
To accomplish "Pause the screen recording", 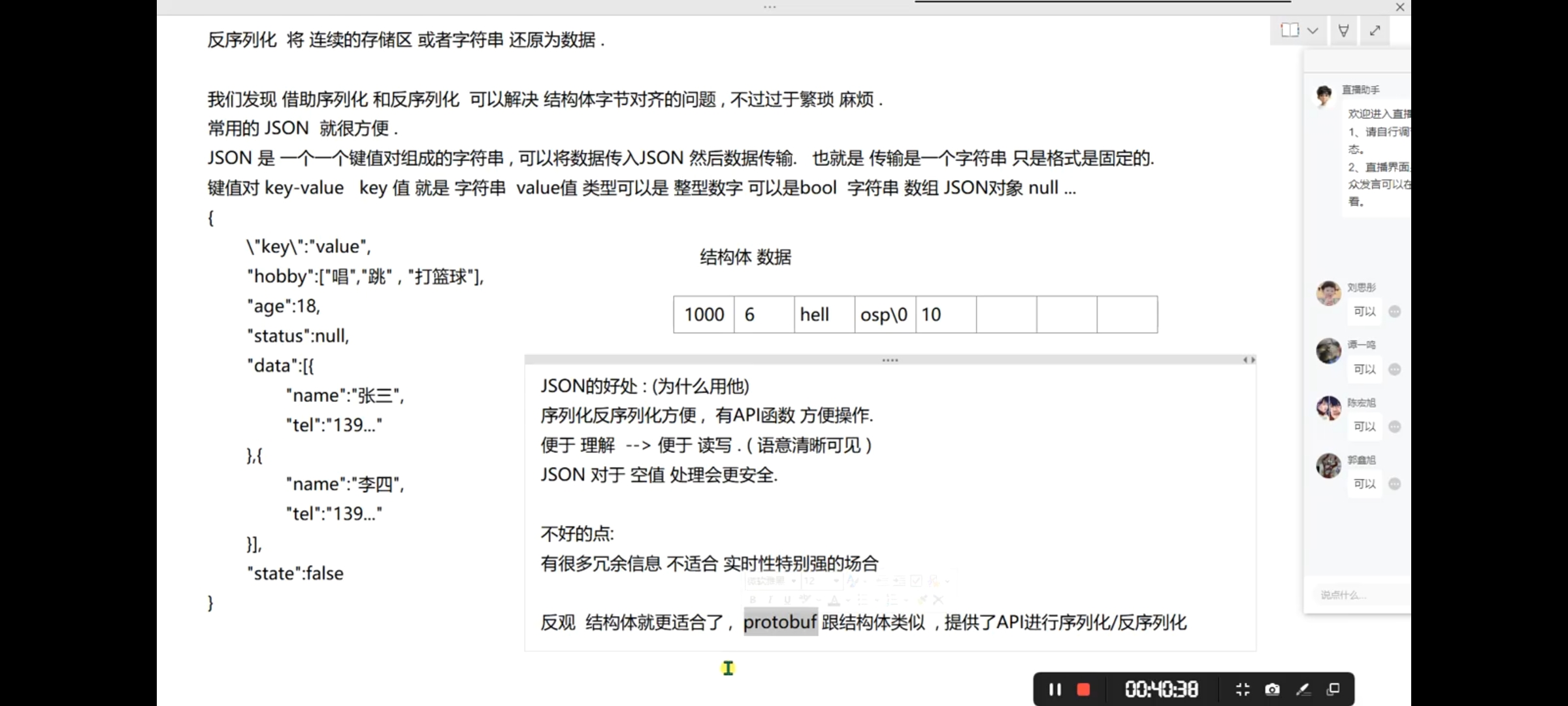I will pyautogui.click(x=1054, y=690).
